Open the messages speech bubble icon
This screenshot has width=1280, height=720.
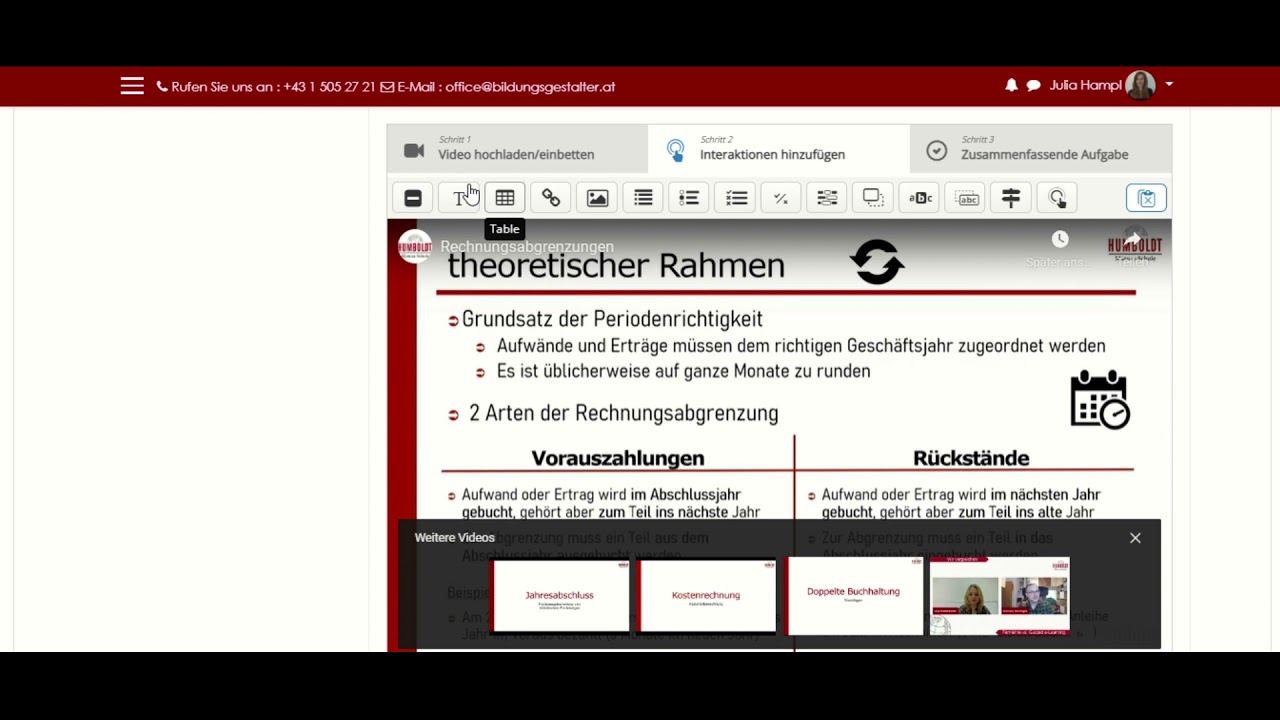pyautogui.click(x=1033, y=86)
